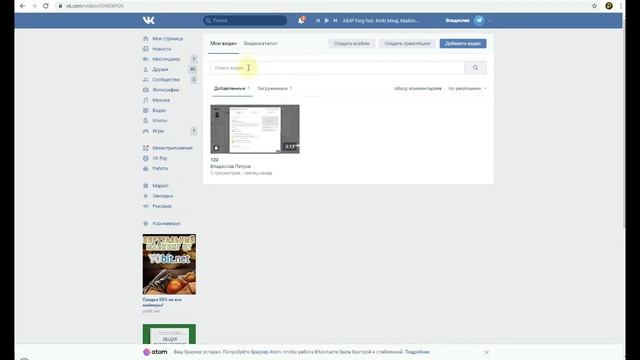The height and width of the screenshot is (360, 640).
Task: Skip to next track in header player
Action: 335,20
